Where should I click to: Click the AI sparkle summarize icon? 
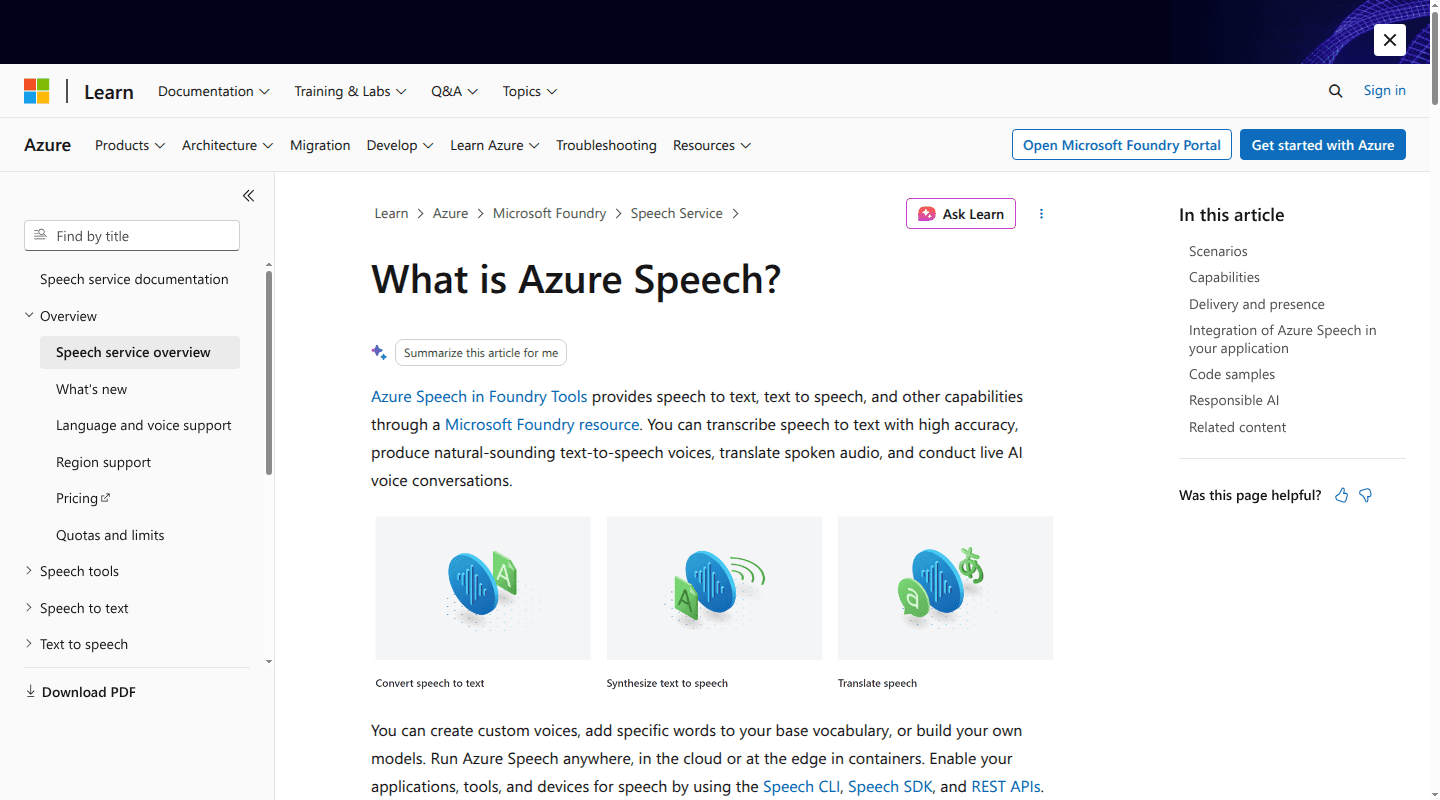[379, 352]
